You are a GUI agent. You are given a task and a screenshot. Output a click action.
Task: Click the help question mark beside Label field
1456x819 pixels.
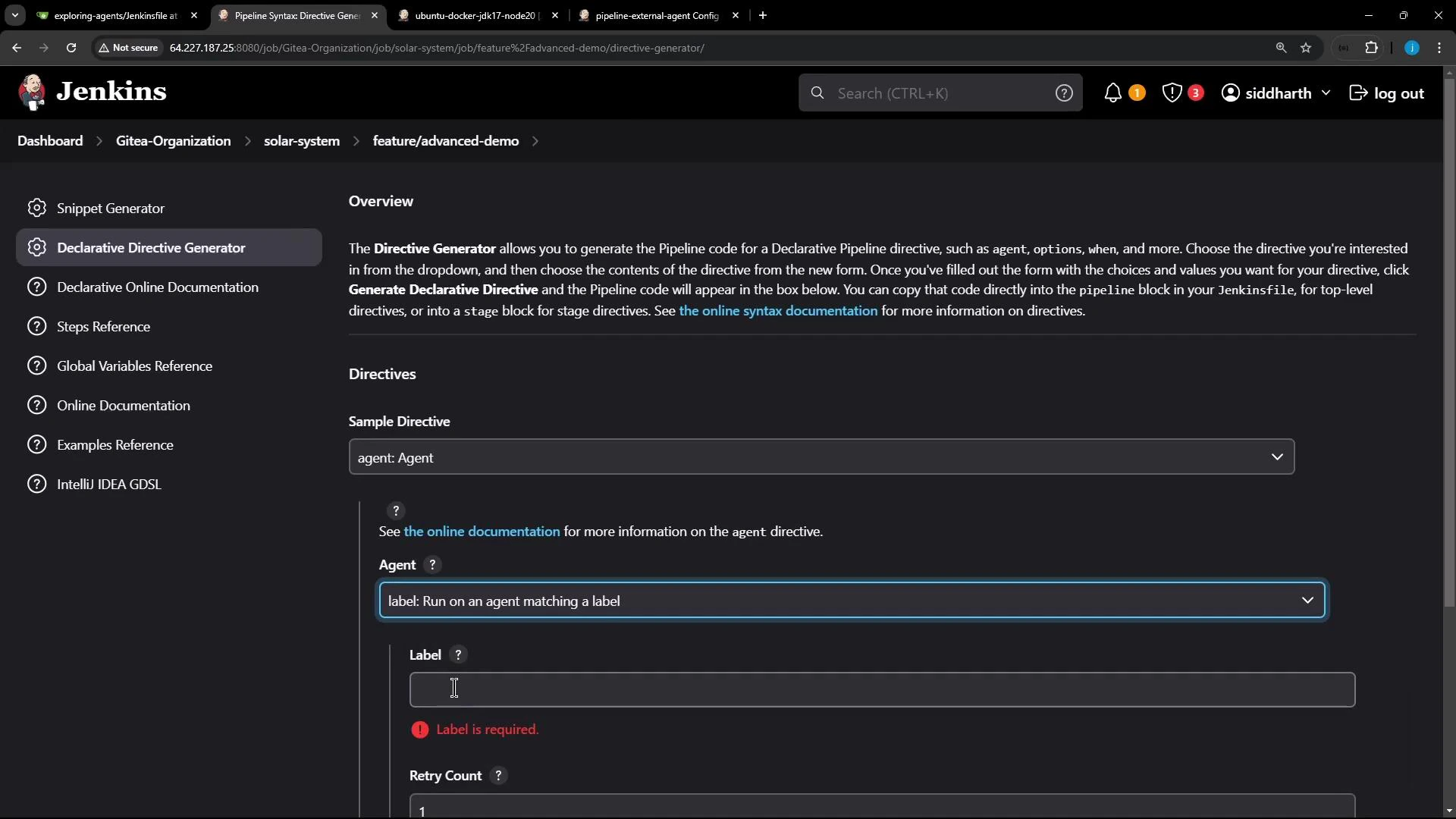458,654
